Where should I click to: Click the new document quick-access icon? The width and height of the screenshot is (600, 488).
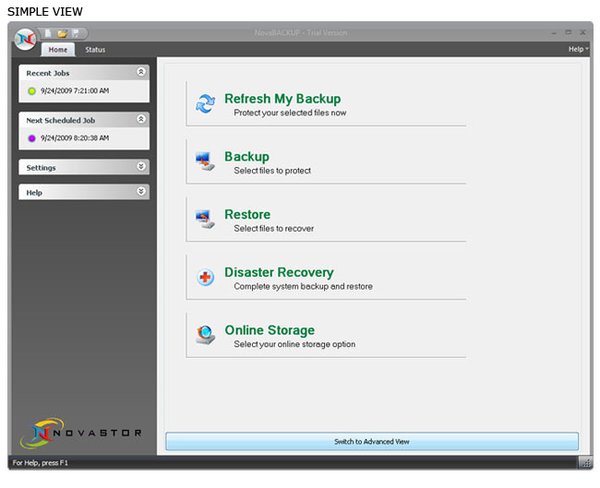click(48, 34)
